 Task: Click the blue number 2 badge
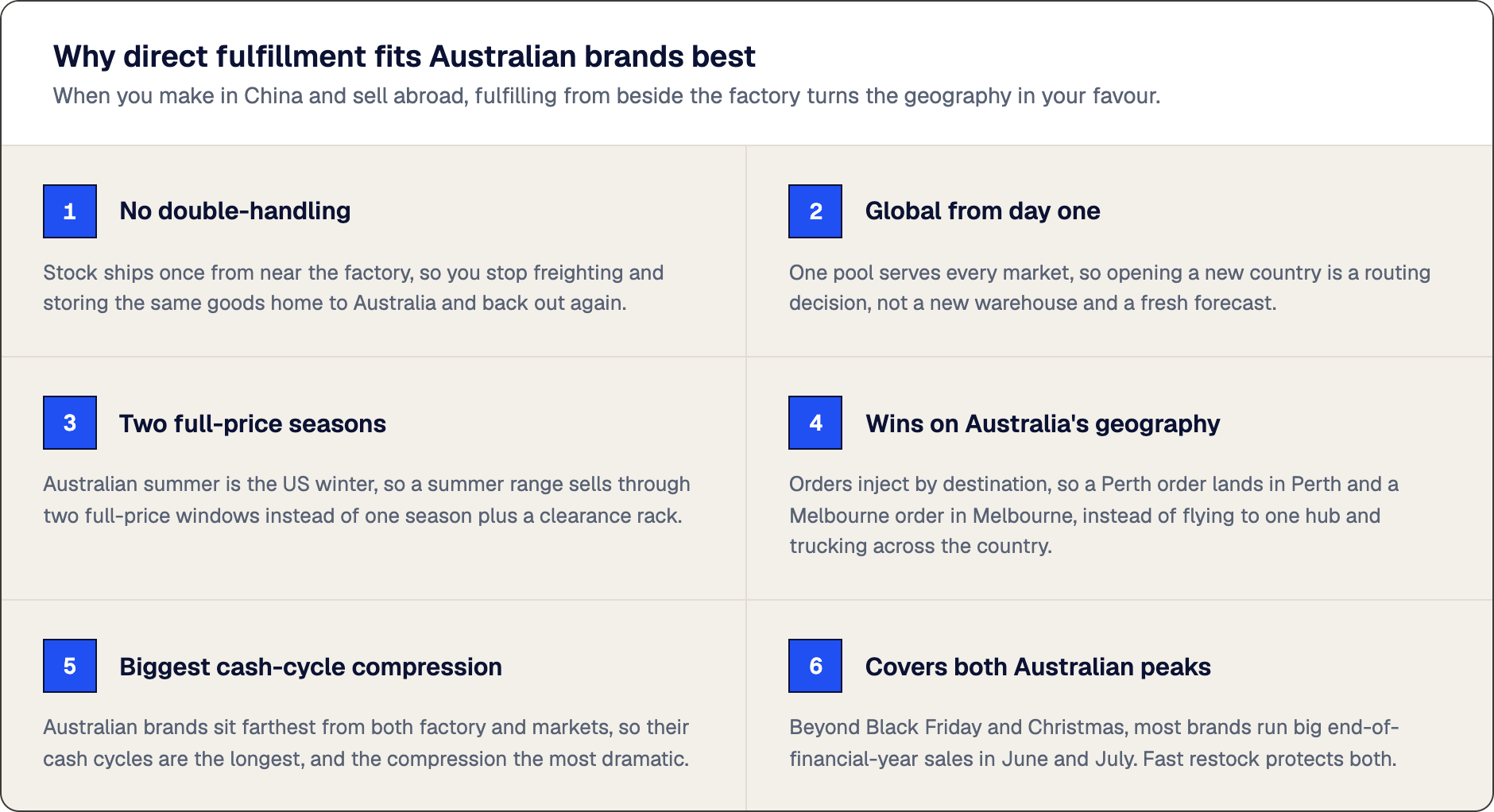[x=815, y=211]
